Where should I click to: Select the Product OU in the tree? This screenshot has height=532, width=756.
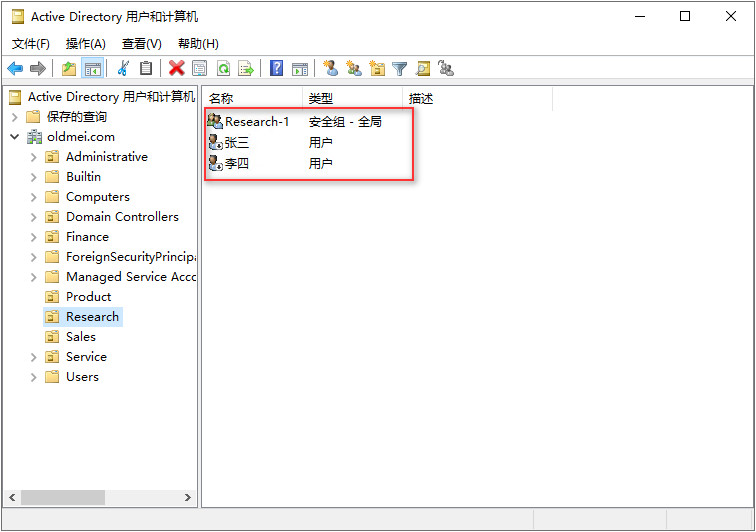point(88,297)
